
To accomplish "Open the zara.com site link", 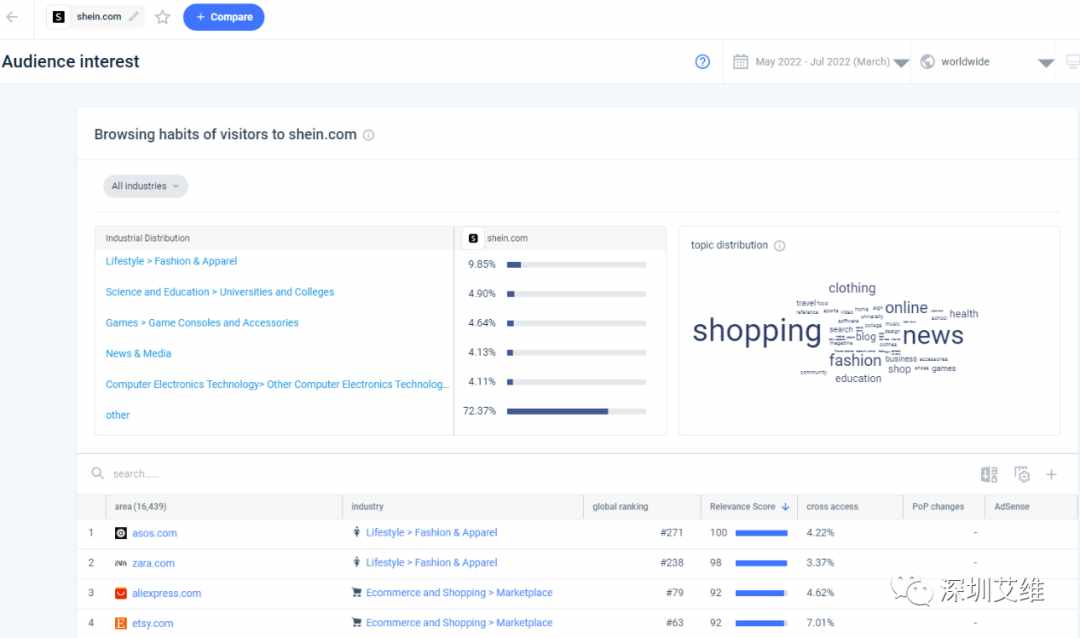I will [154, 564].
